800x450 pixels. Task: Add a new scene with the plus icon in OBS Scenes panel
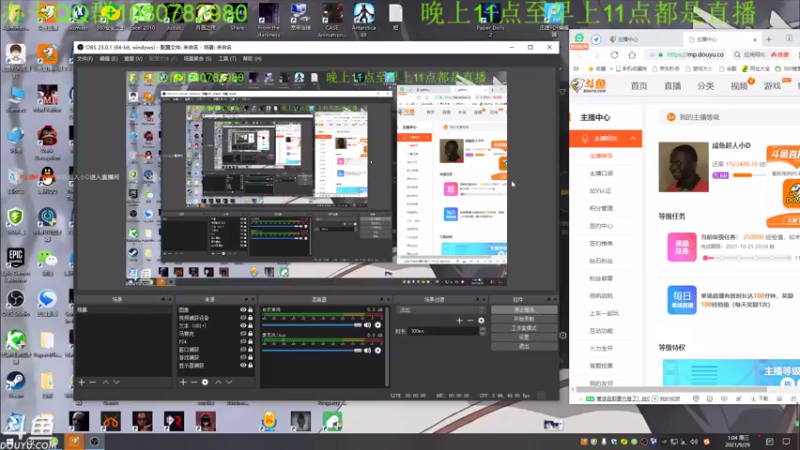(82, 382)
